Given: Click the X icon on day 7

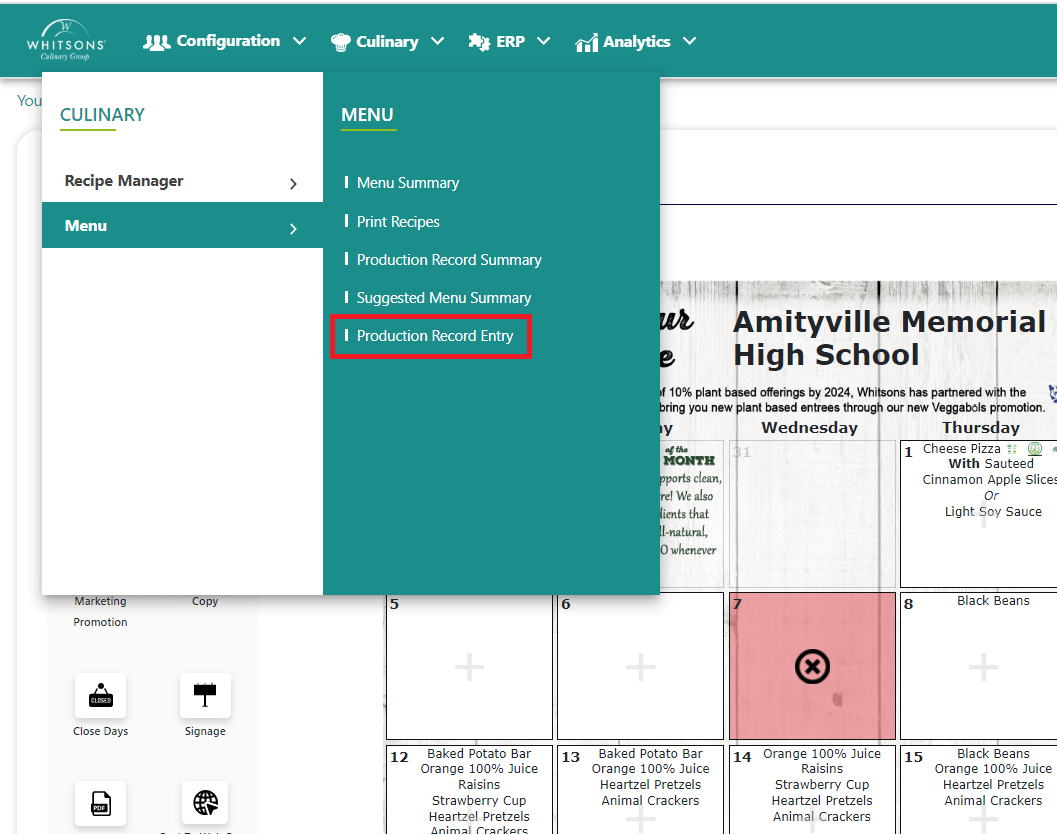Looking at the screenshot, I should point(812,667).
